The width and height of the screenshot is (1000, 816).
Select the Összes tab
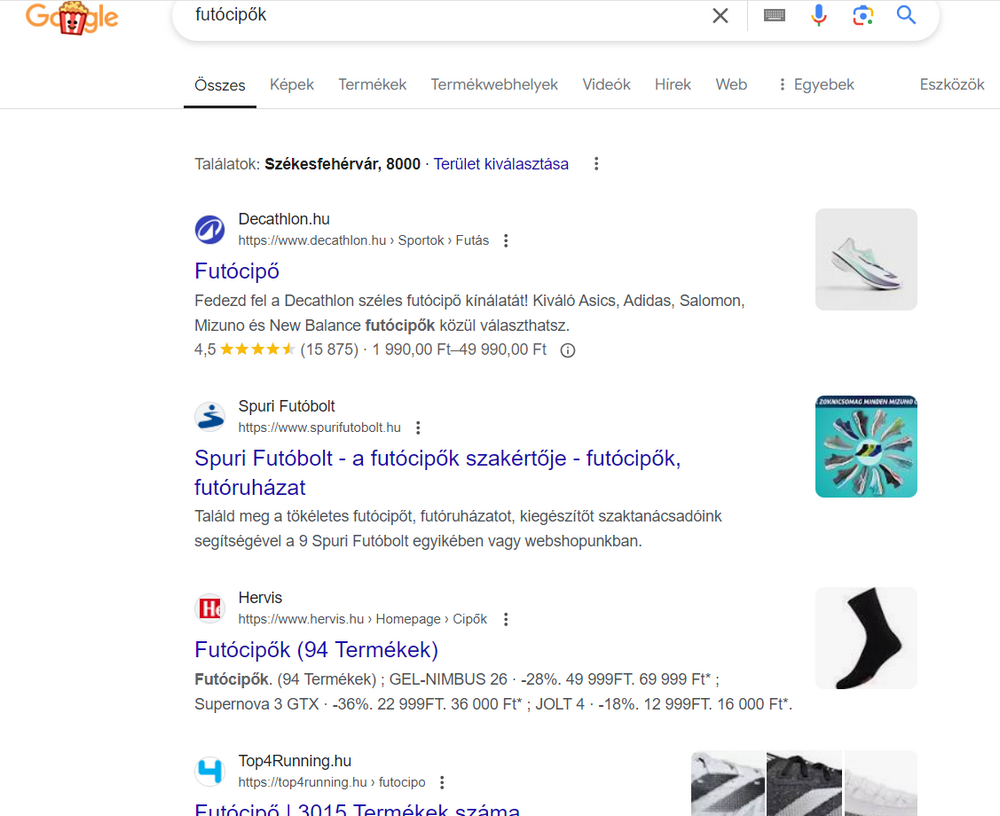click(220, 85)
